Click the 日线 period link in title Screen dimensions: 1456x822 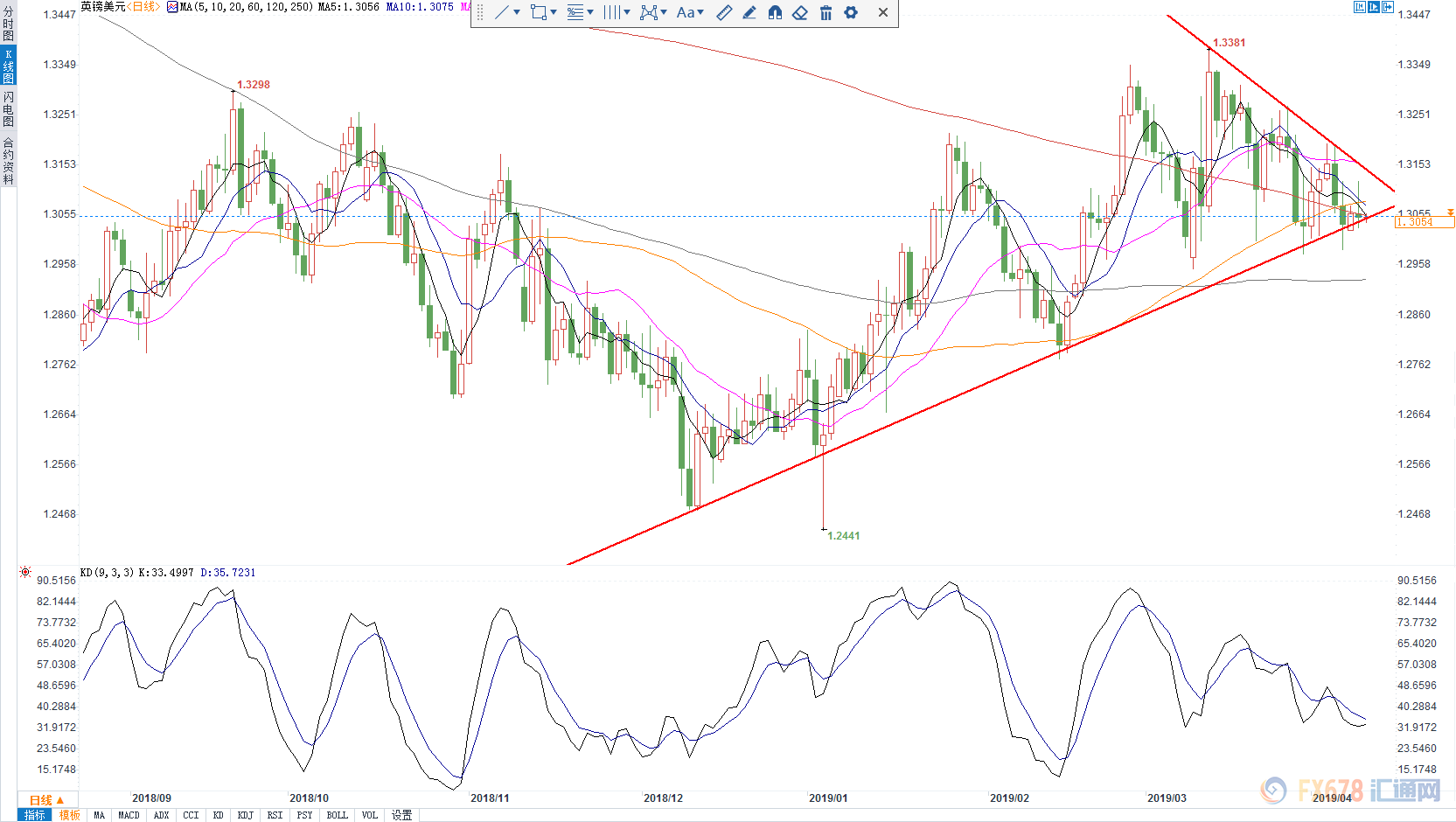tap(143, 6)
